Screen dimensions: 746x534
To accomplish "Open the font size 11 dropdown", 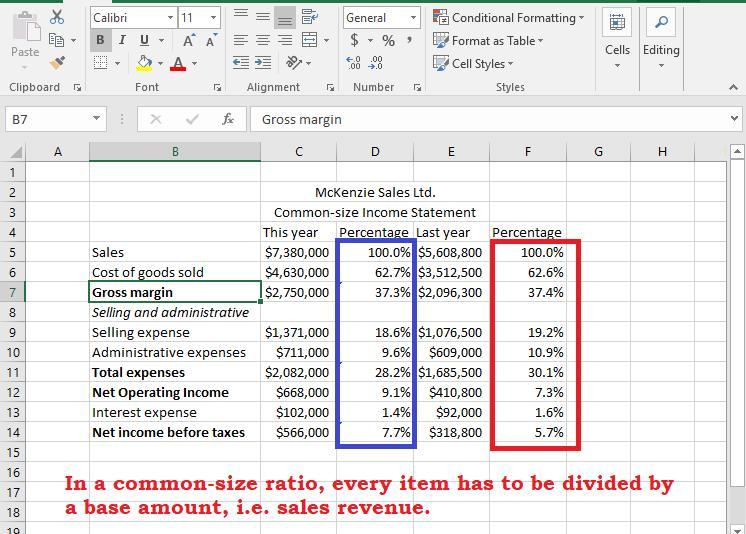I will tap(214, 18).
